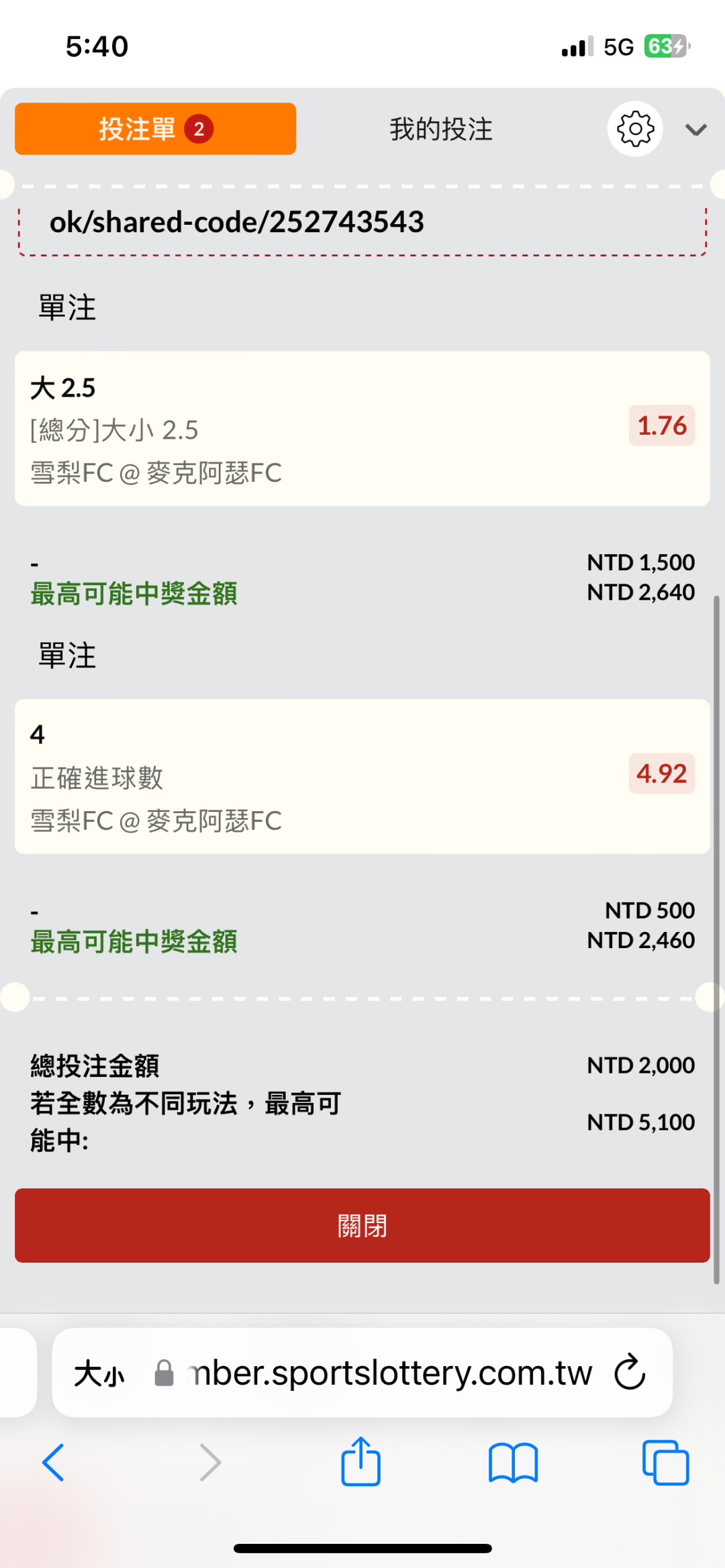Collapse the bet slip with chevron arrow
The width and height of the screenshot is (725, 1568).
click(x=696, y=129)
